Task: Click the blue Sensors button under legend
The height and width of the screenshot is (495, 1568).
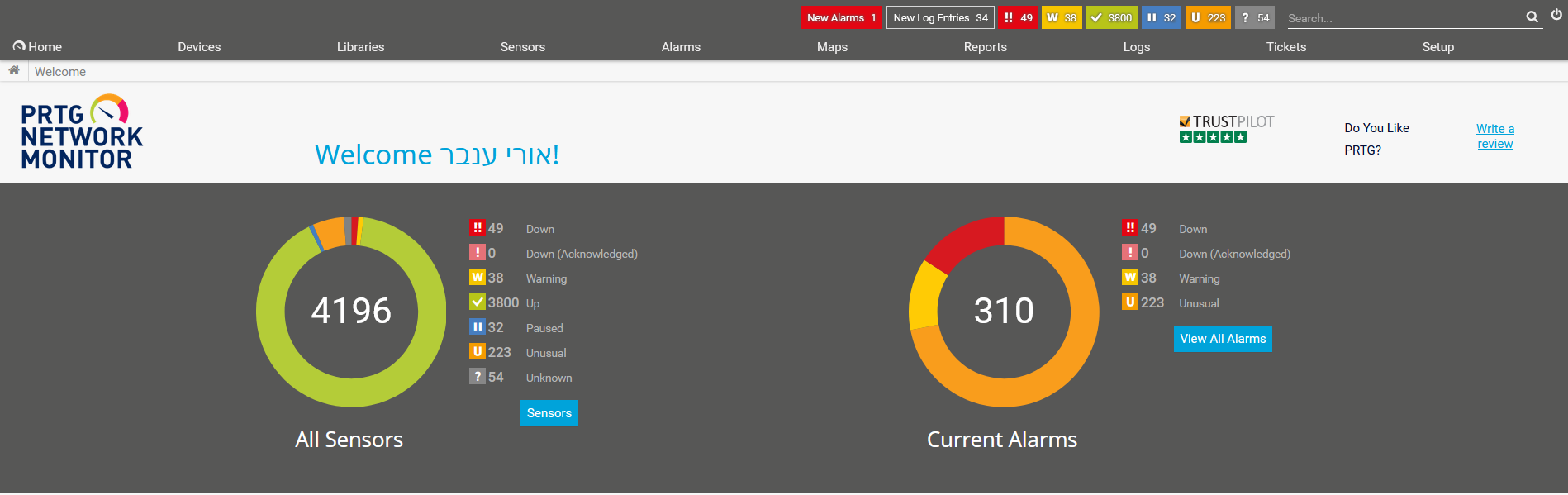Action: pos(549,413)
